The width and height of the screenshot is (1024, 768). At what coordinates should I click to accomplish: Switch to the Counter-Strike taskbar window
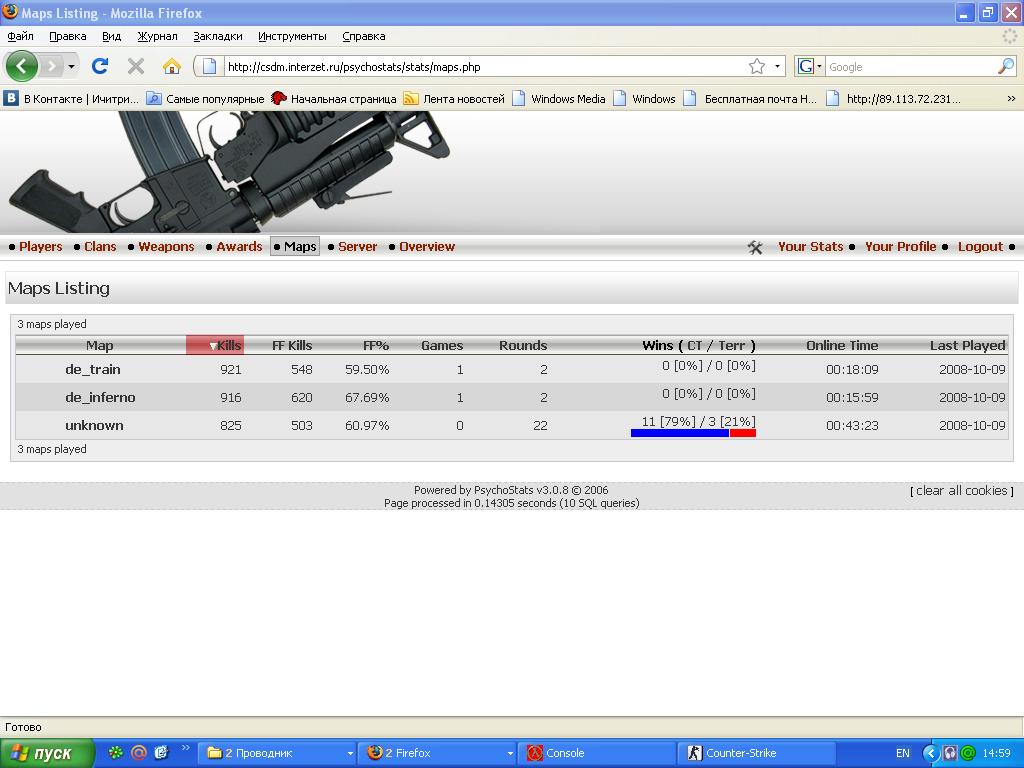757,753
